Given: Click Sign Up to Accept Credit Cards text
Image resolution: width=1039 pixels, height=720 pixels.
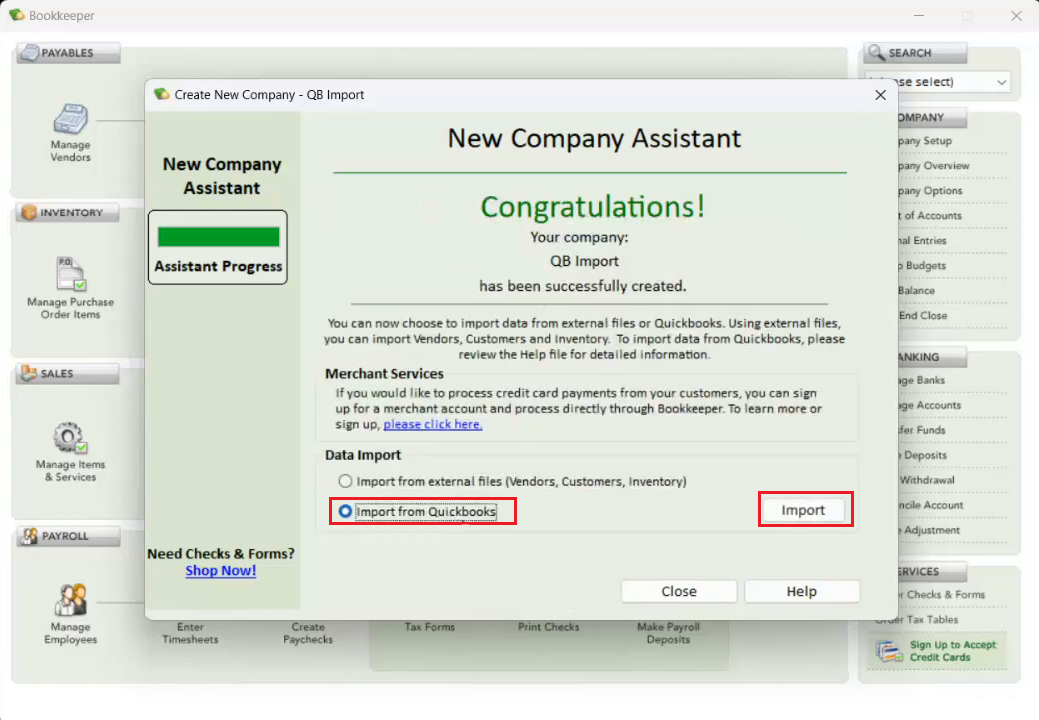Looking at the screenshot, I should pos(952,651).
